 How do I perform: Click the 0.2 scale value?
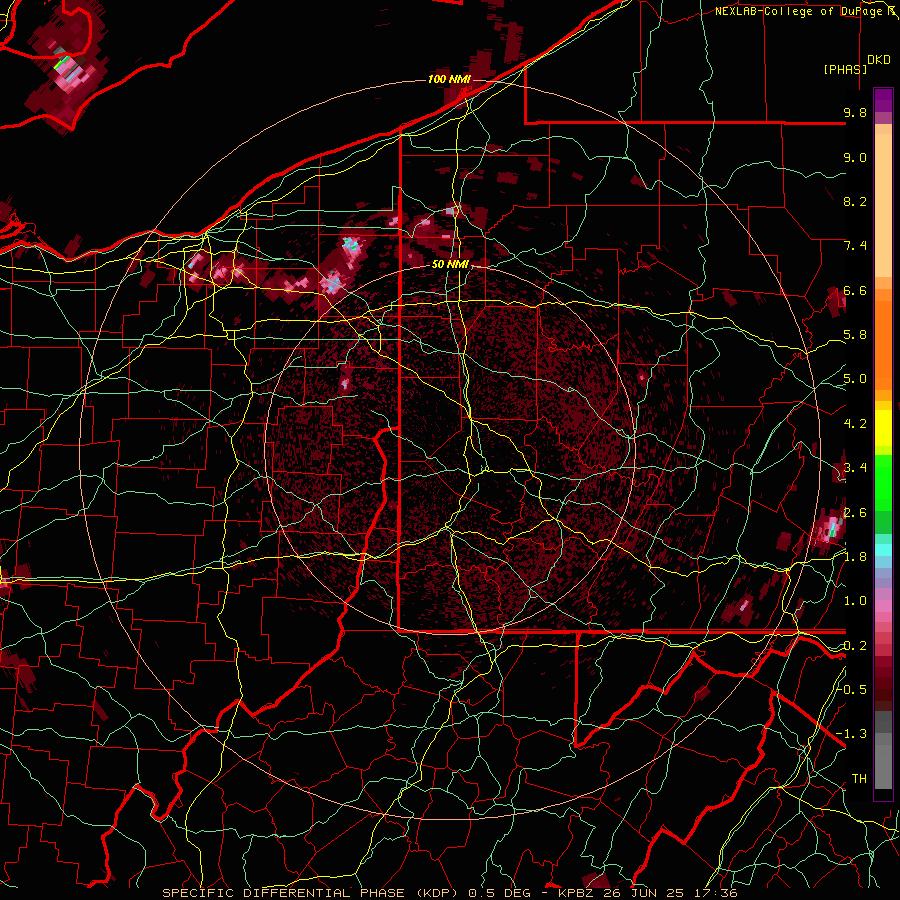tap(855, 646)
